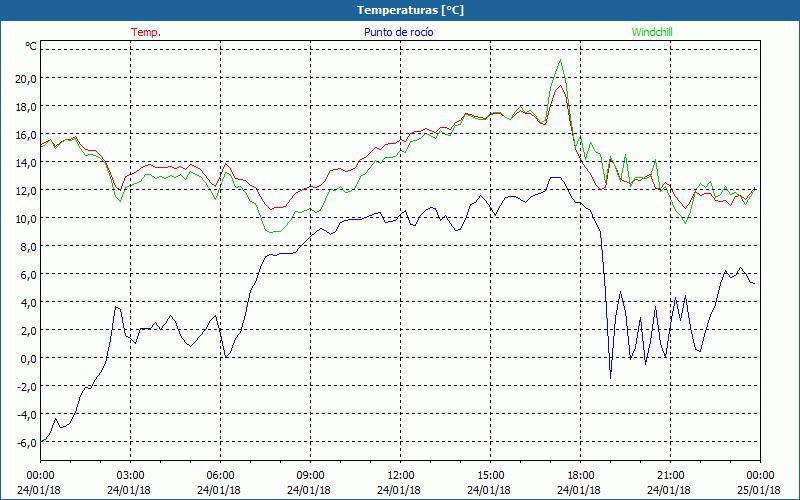Click the -6,0 y-axis value

point(26,443)
